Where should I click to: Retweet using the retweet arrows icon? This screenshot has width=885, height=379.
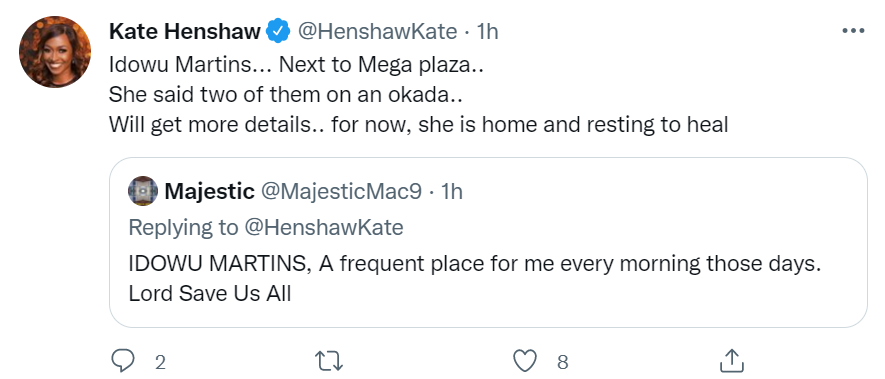coord(328,361)
